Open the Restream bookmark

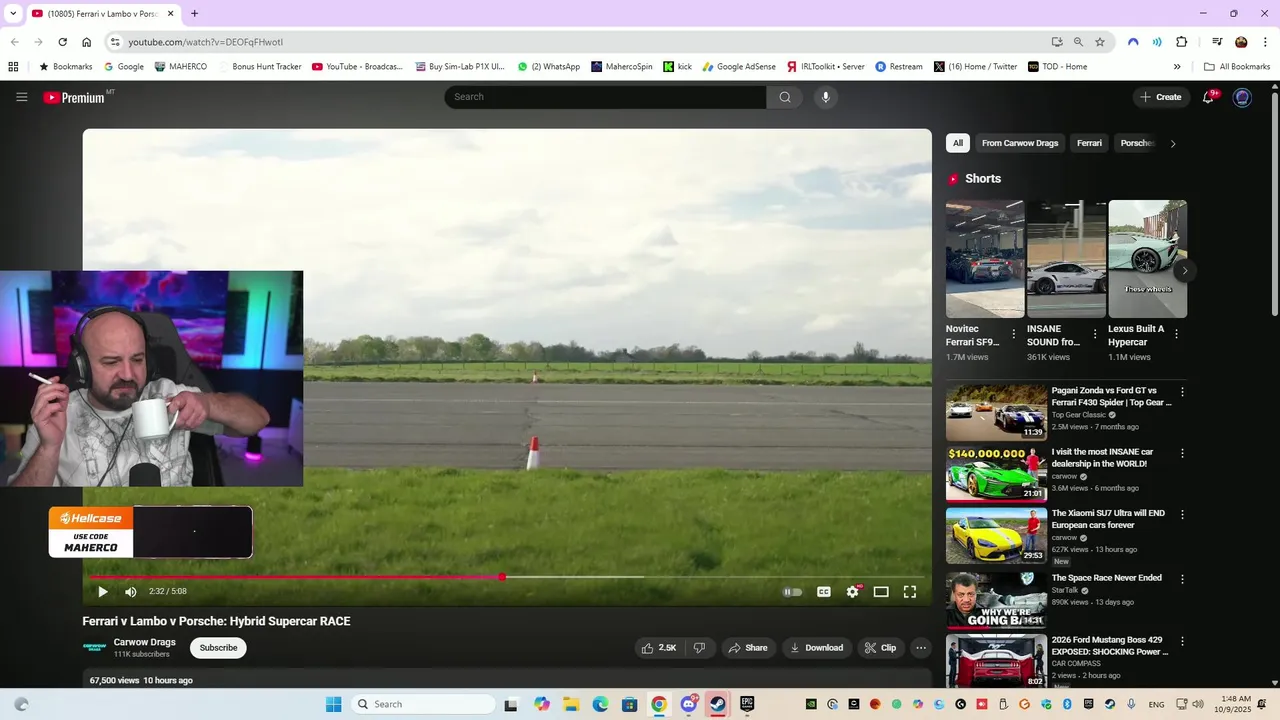tap(899, 67)
